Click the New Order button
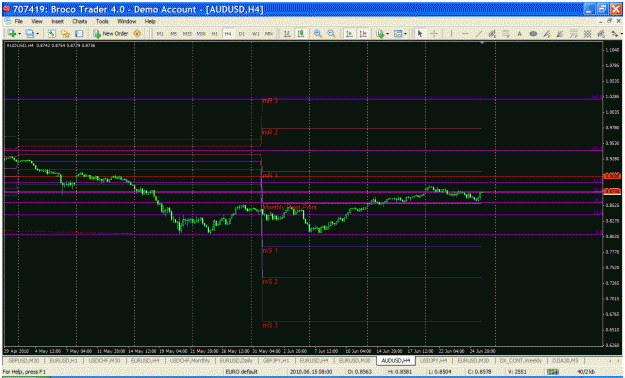The width and height of the screenshot is (625, 378). point(110,34)
